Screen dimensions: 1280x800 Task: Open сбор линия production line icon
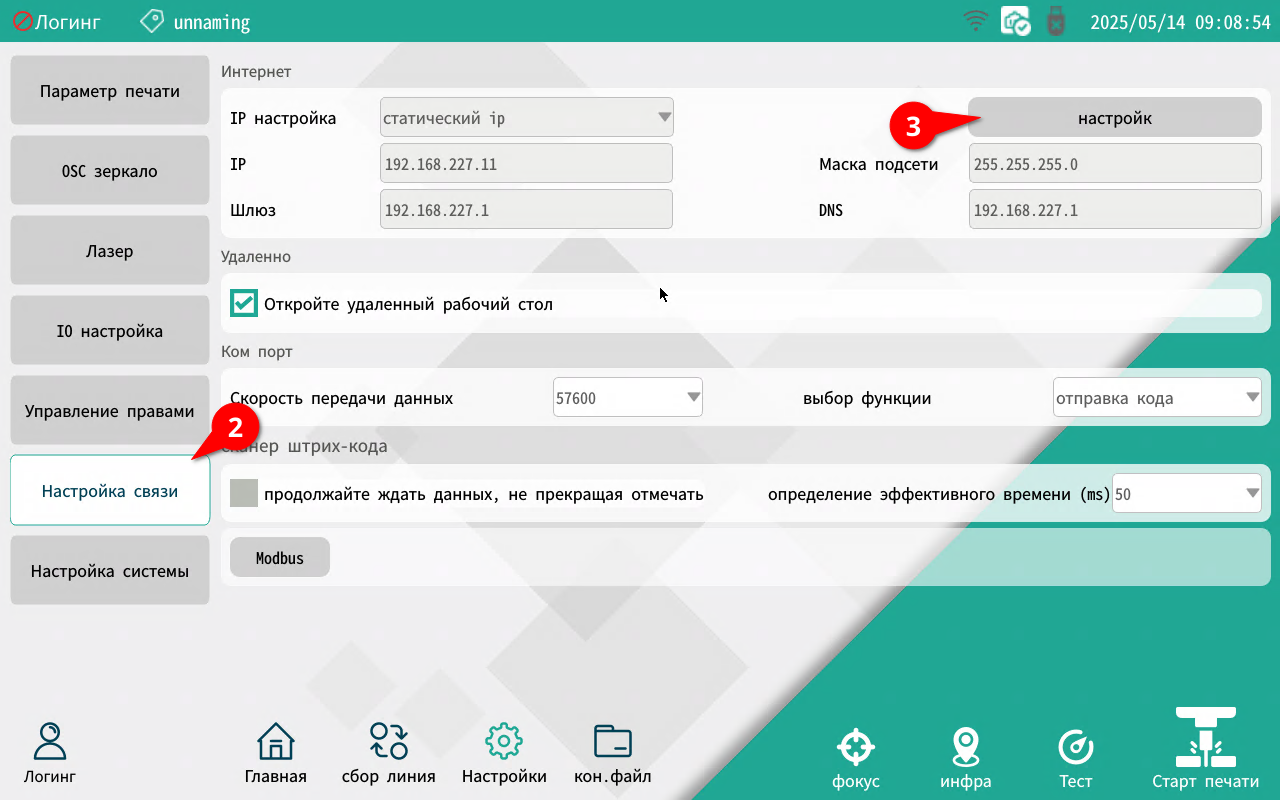[388, 742]
